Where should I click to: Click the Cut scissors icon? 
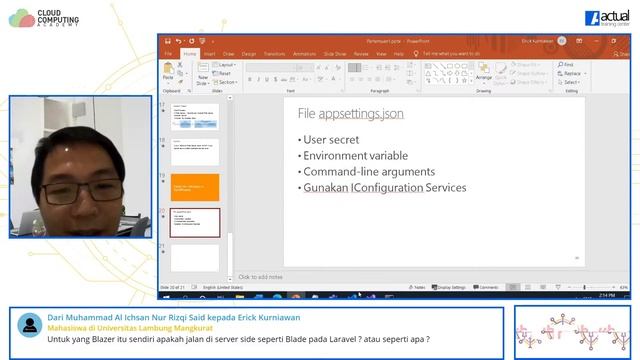click(180, 65)
